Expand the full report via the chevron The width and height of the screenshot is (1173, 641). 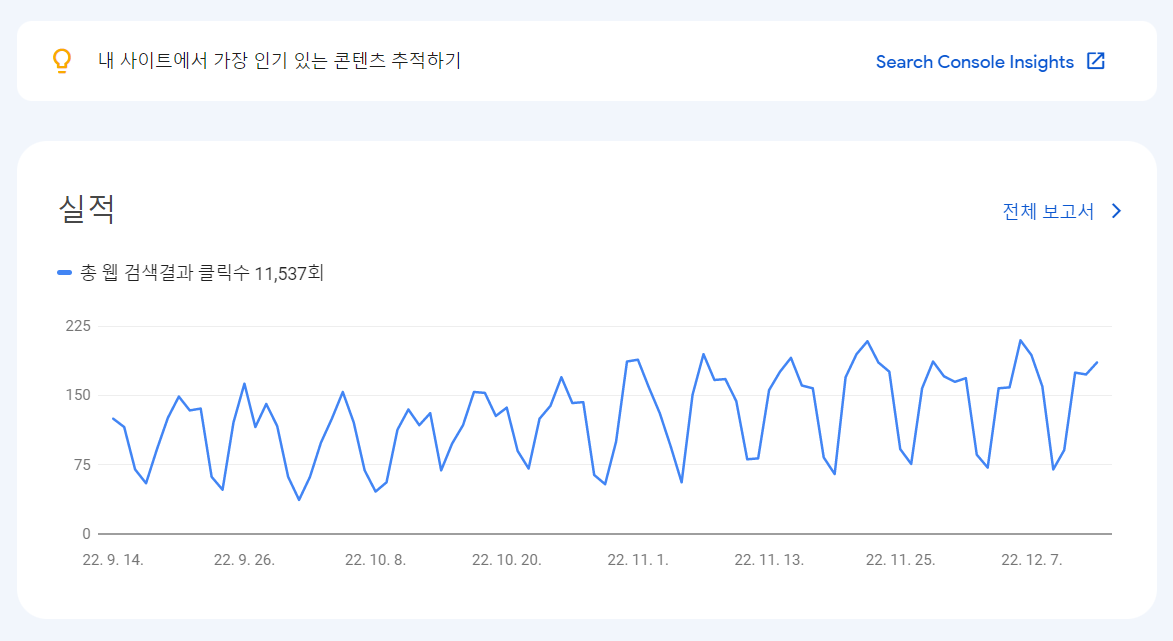click(x=1116, y=211)
